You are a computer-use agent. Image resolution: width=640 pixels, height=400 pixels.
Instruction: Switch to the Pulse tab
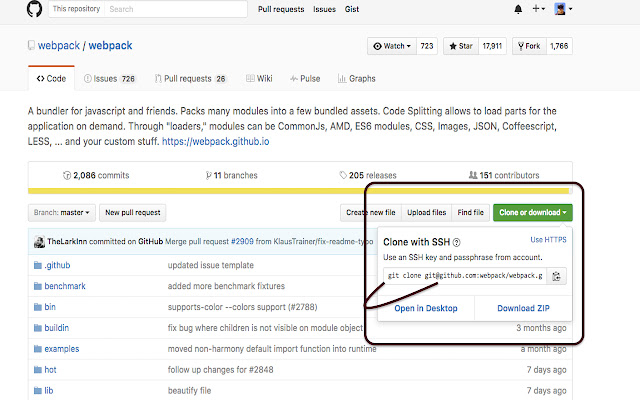(305, 78)
